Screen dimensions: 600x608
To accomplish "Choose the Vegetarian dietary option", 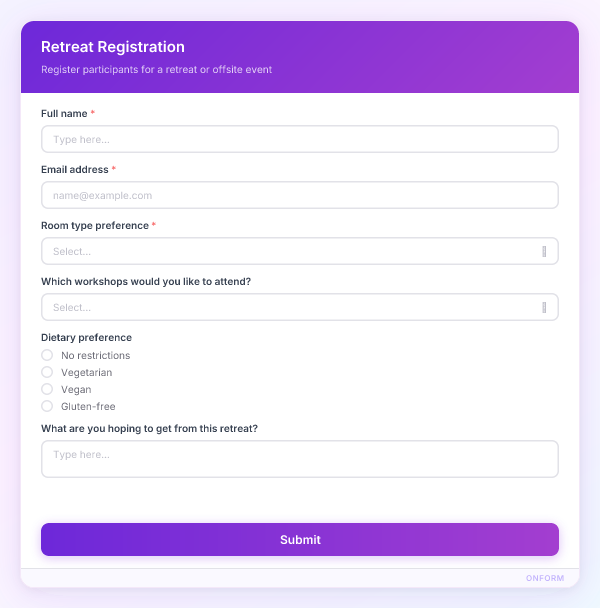I will click(47, 372).
